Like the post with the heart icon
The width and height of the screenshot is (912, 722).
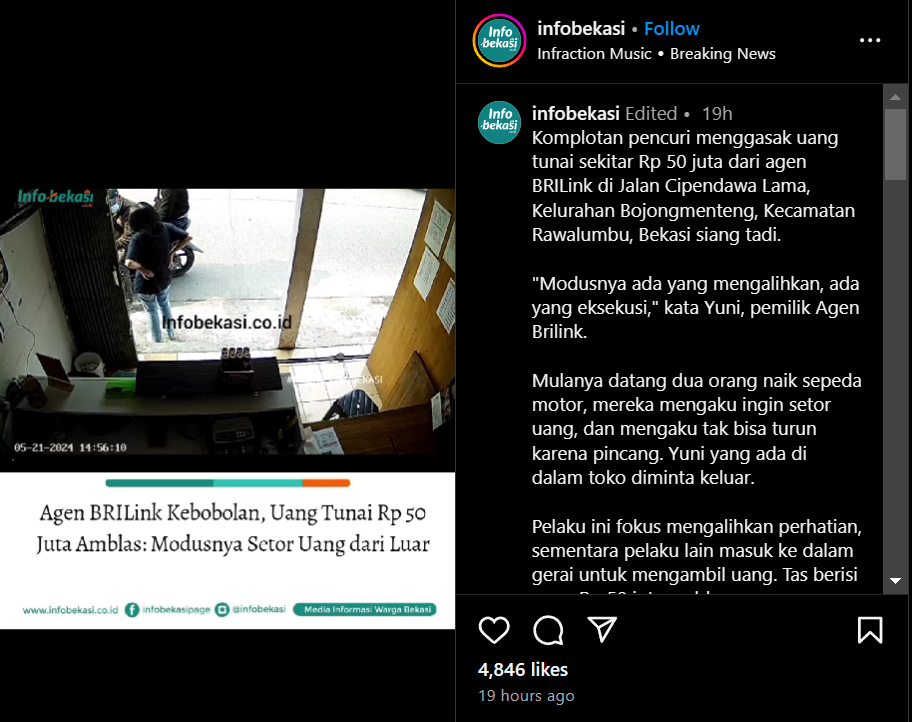494,630
